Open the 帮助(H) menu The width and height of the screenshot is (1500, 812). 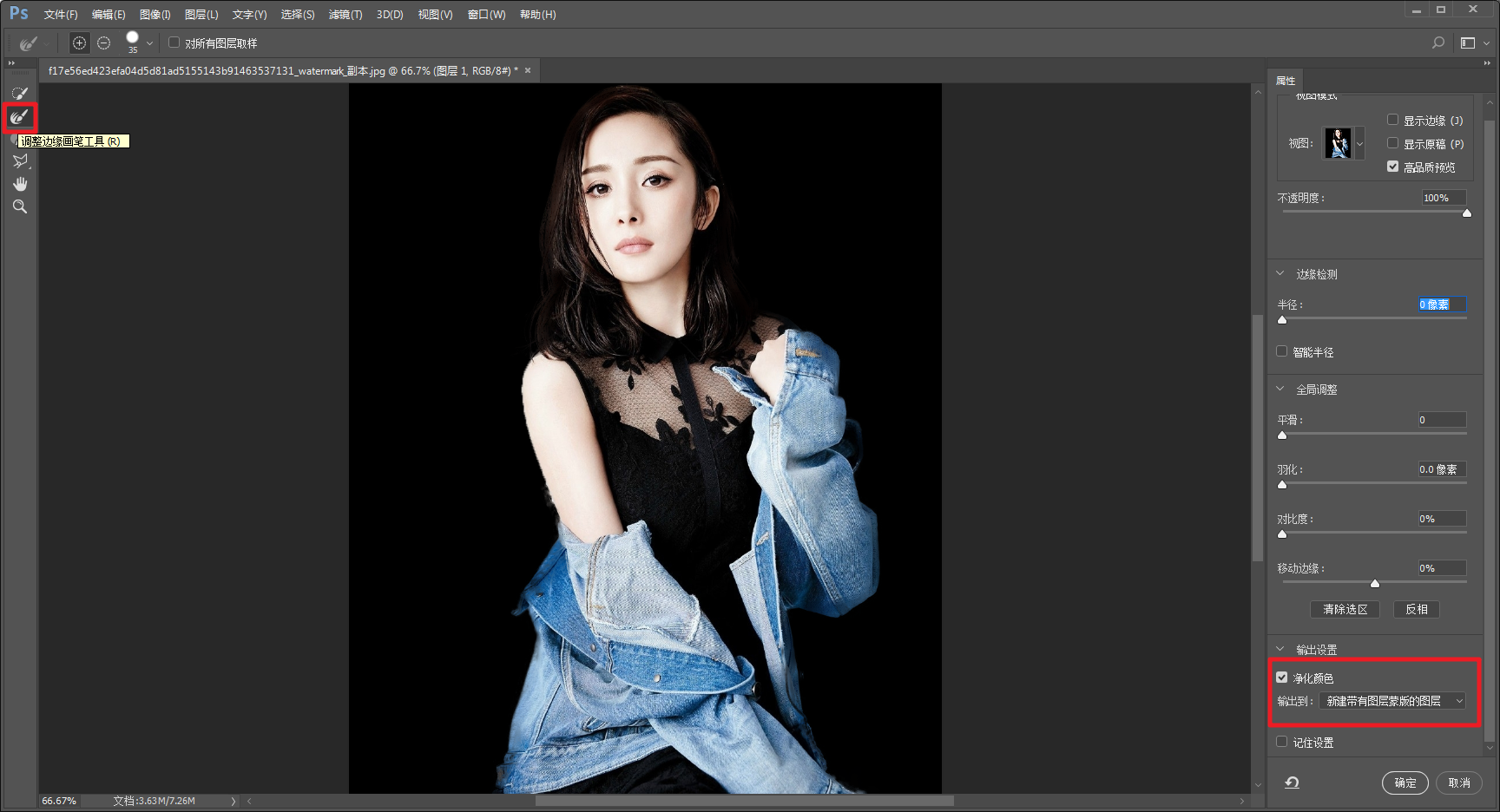537,15
